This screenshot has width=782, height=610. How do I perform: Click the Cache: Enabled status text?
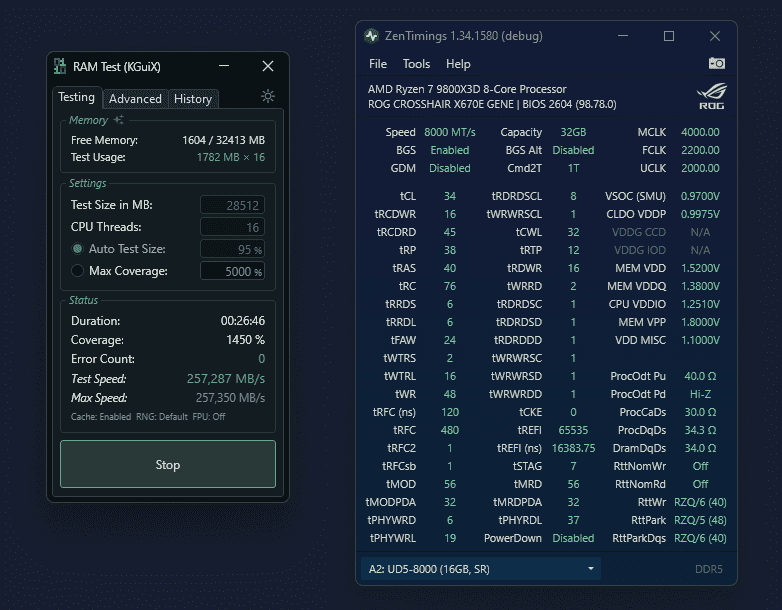coord(101,416)
